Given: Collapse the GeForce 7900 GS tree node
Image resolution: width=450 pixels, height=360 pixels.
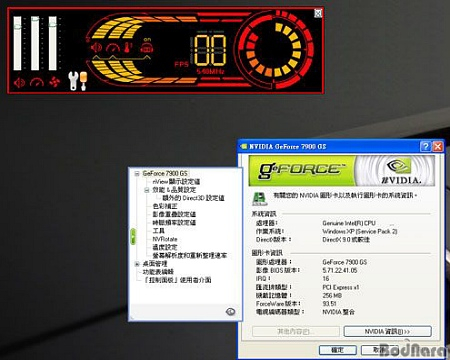Looking at the screenshot, I should pos(137,174).
